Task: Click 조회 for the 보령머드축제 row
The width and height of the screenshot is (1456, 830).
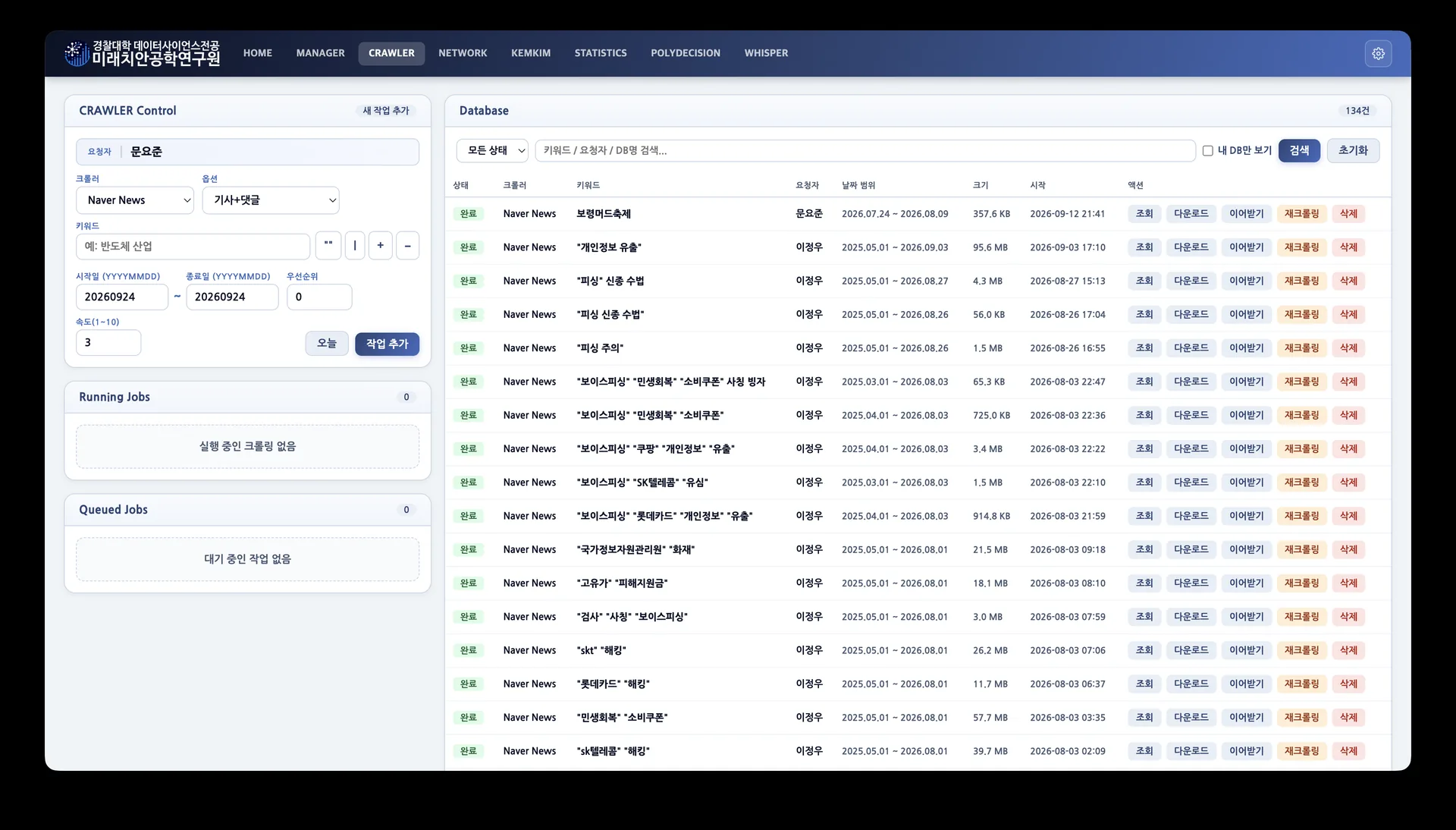Action: 1144,214
